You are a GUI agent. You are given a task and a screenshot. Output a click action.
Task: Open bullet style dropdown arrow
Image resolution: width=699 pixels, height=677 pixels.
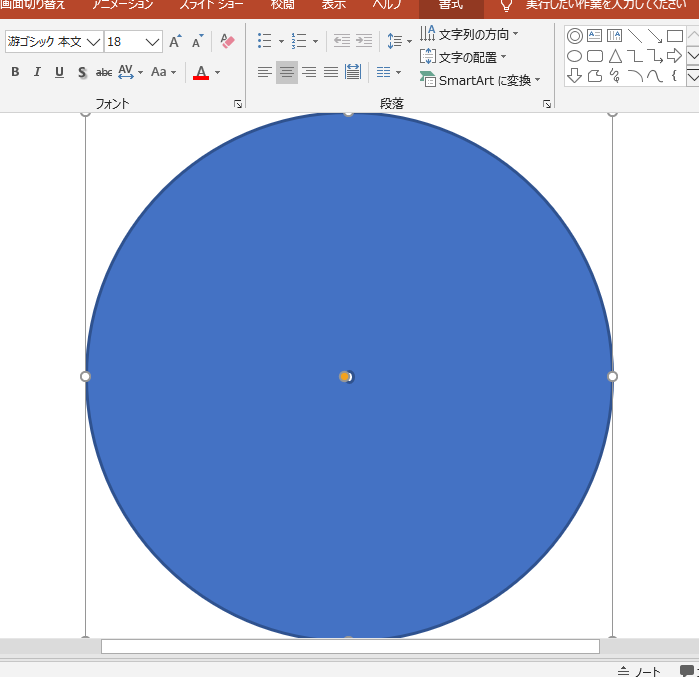point(281,41)
